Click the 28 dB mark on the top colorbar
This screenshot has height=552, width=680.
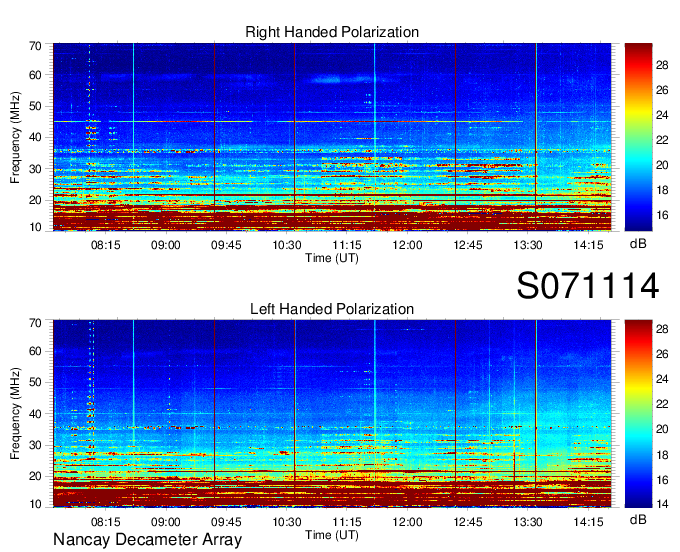point(662,65)
